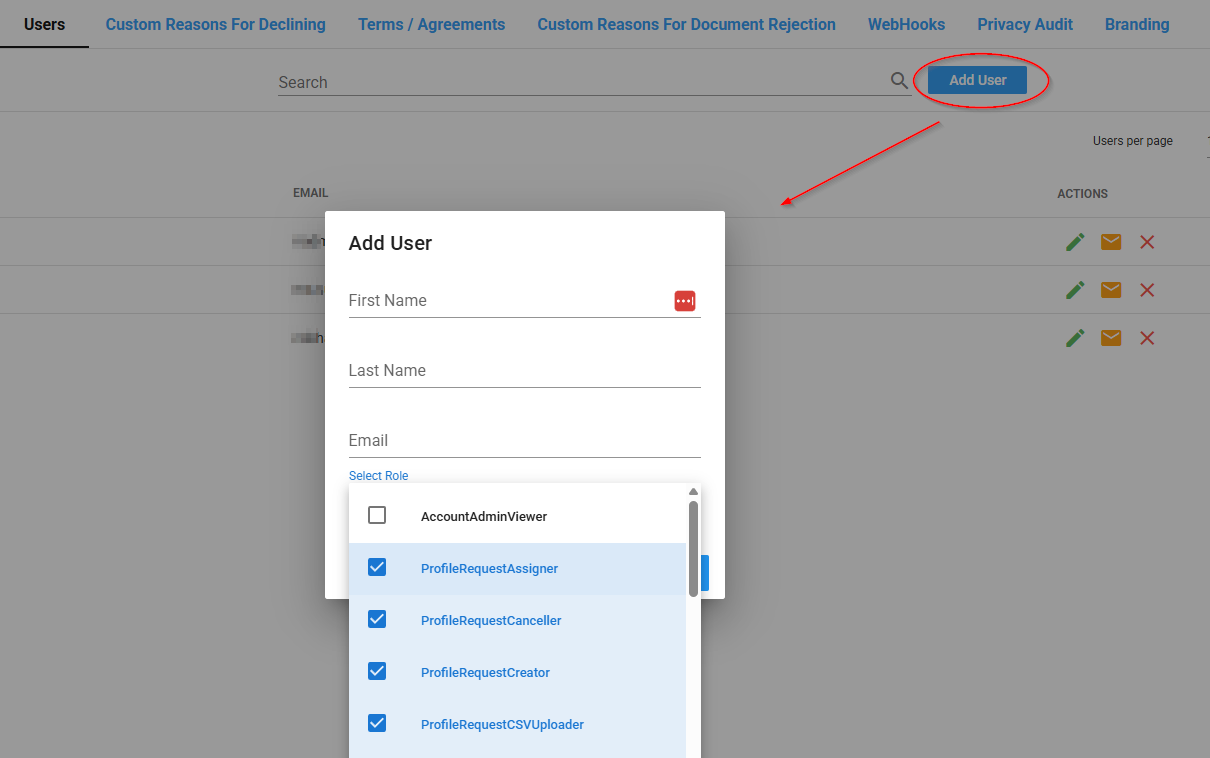Uncheck the ProfileRequestAssigner checkbox
The width and height of the screenshot is (1210, 758).
pyautogui.click(x=377, y=567)
